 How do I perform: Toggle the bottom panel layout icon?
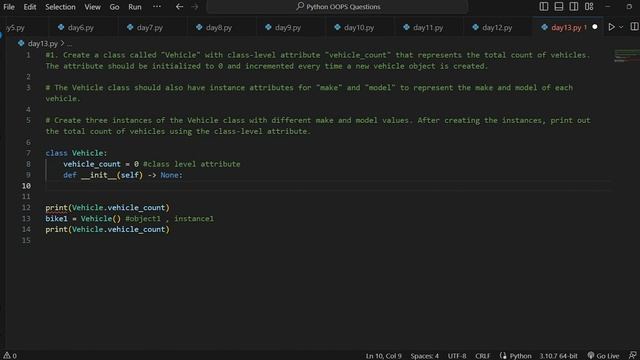pyautogui.click(x=559, y=7)
